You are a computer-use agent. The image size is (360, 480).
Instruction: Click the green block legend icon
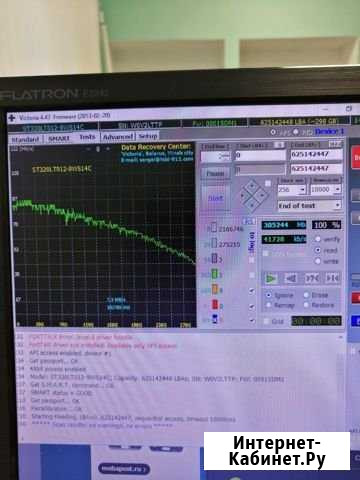215,274
